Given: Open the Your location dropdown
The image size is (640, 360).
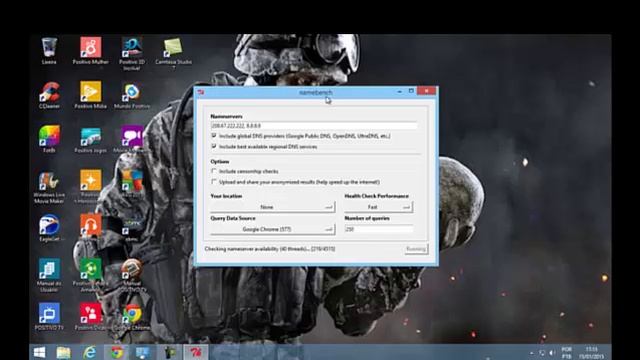Looking at the screenshot, I should [x=273, y=207].
